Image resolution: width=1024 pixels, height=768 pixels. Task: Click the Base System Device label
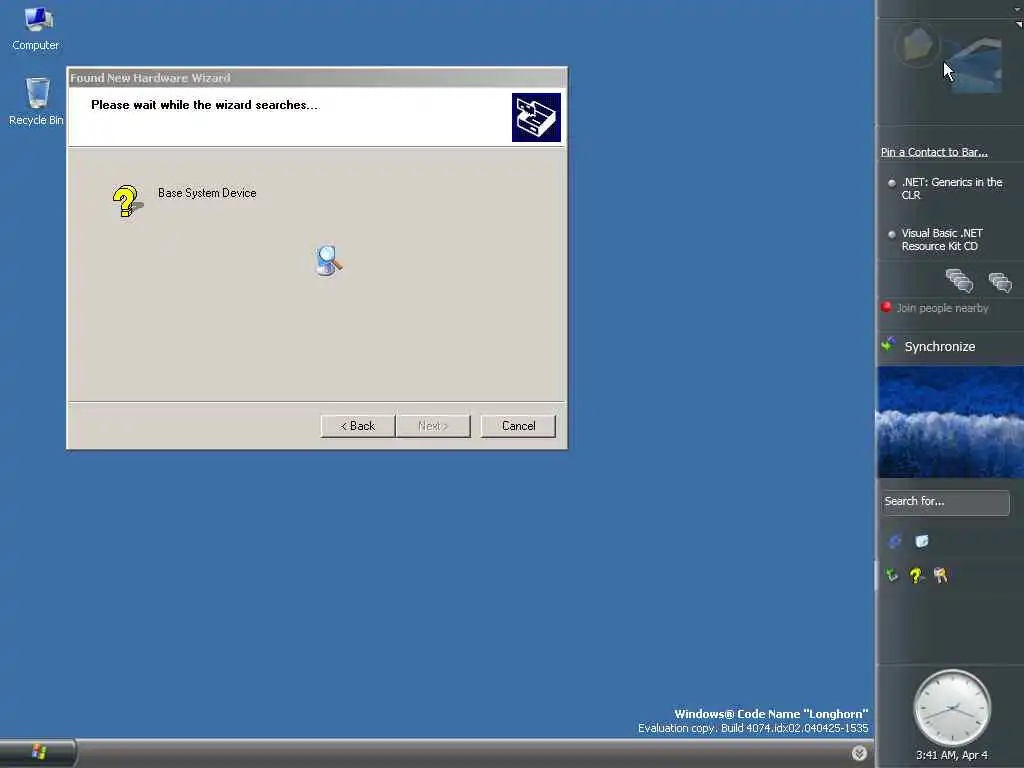207,193
